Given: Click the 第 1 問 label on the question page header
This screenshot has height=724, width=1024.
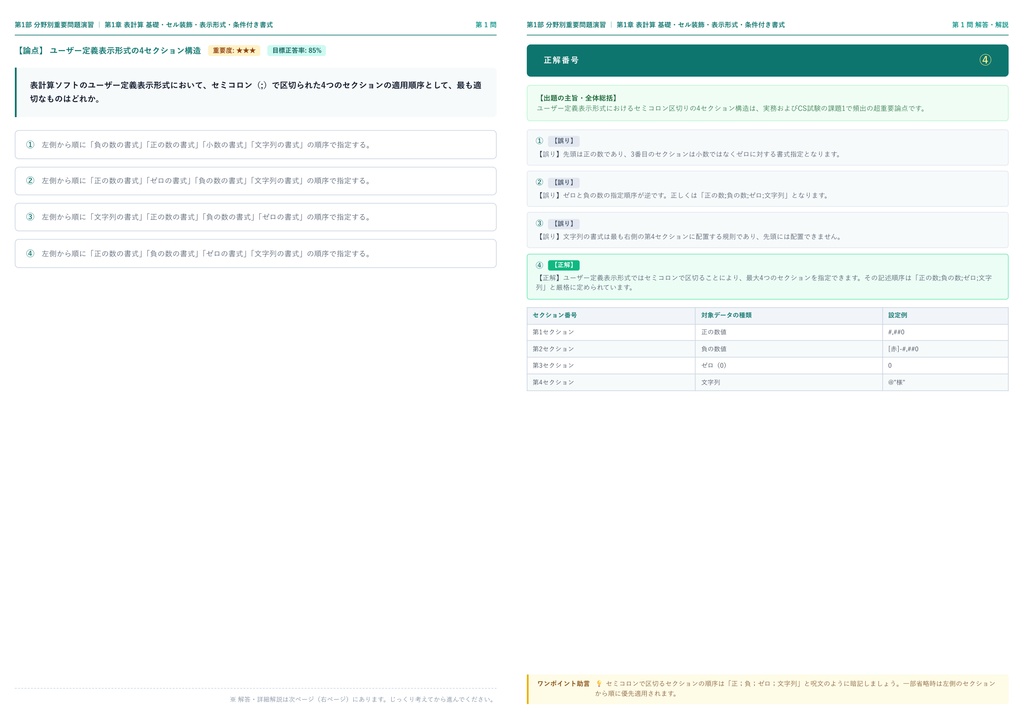Looking at the screenshot, I should coord(485,25).
